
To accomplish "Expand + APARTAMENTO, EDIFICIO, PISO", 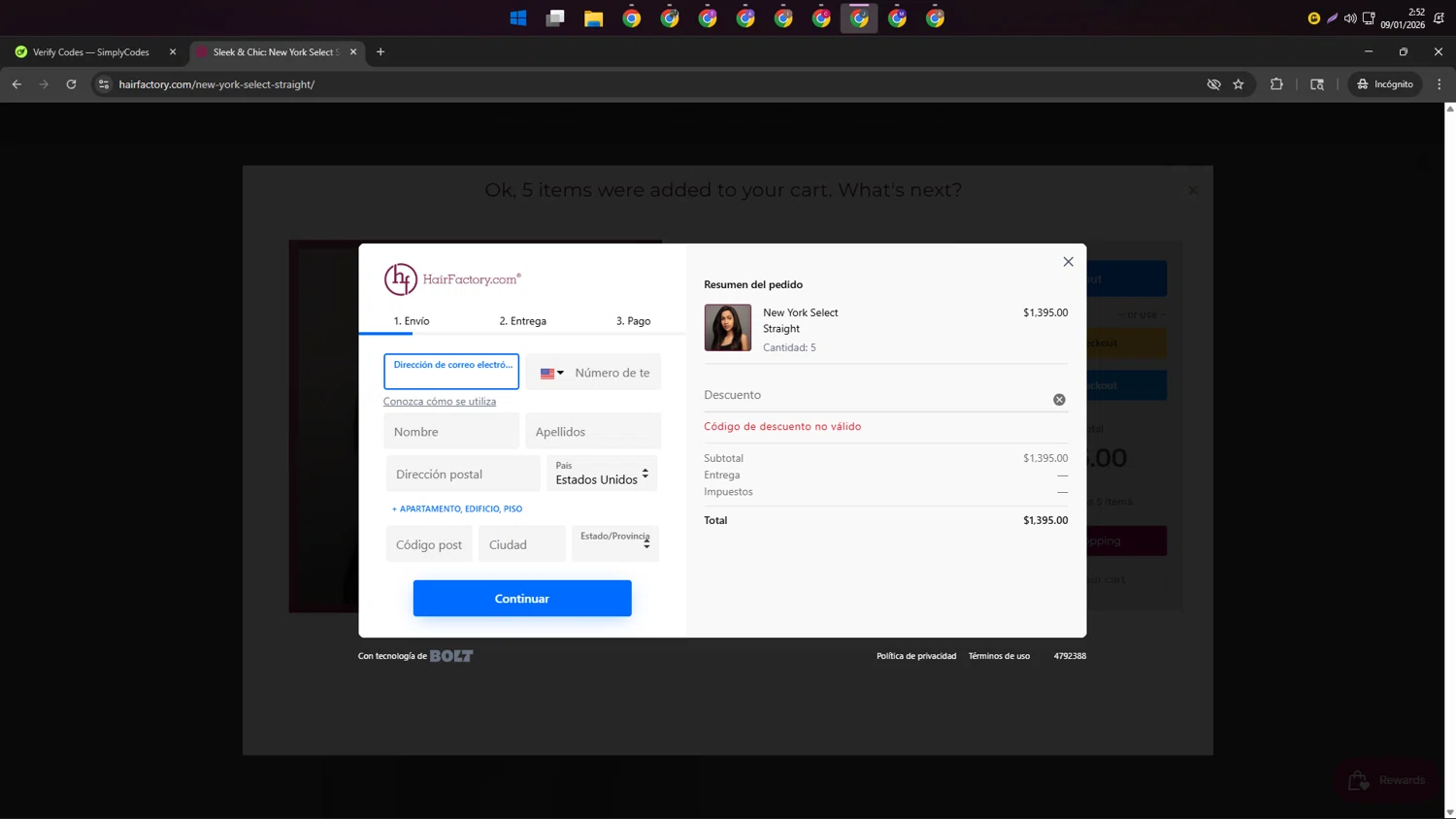I will 457,508.
